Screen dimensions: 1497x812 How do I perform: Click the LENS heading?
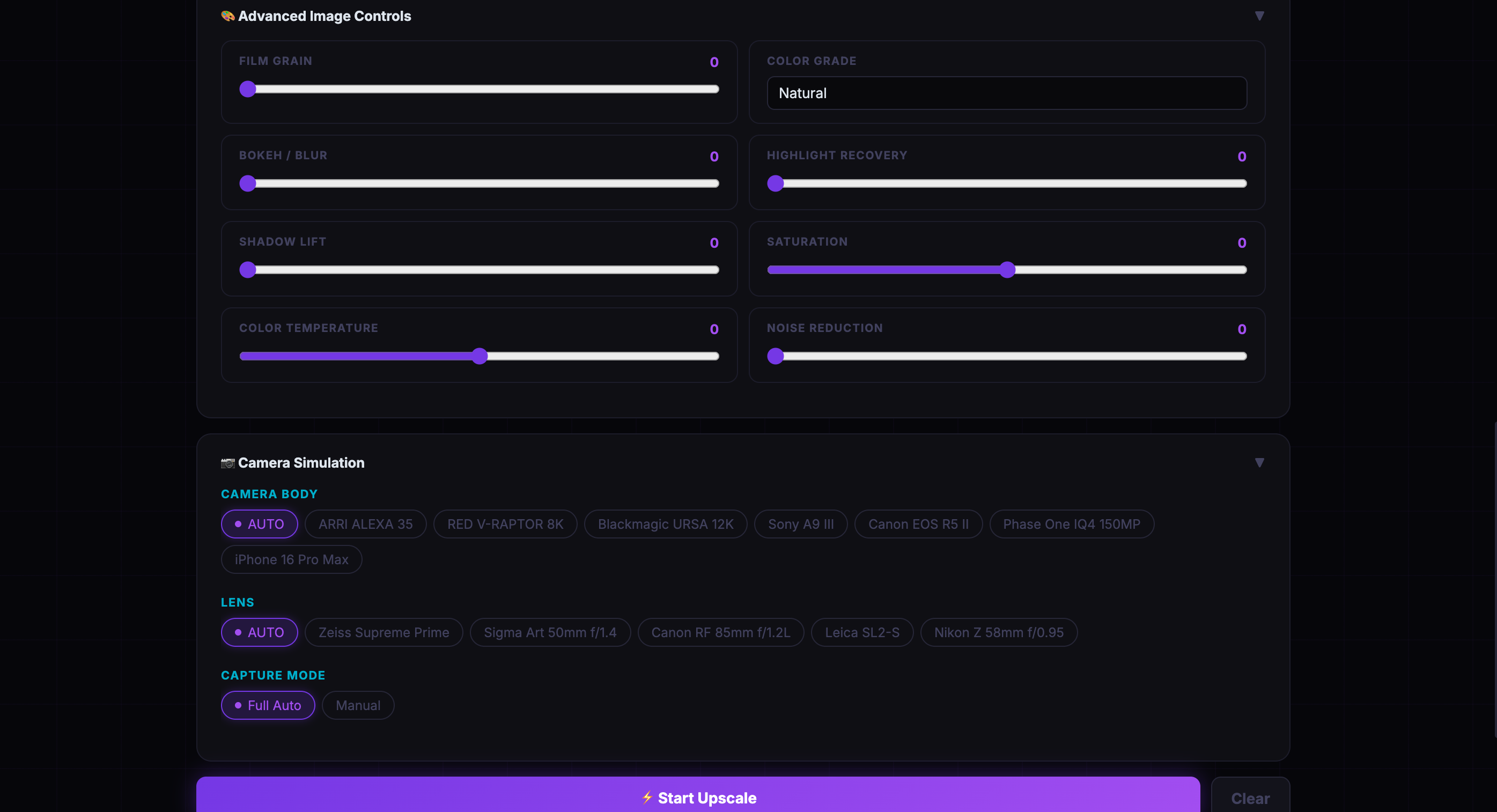coord(237,602)
